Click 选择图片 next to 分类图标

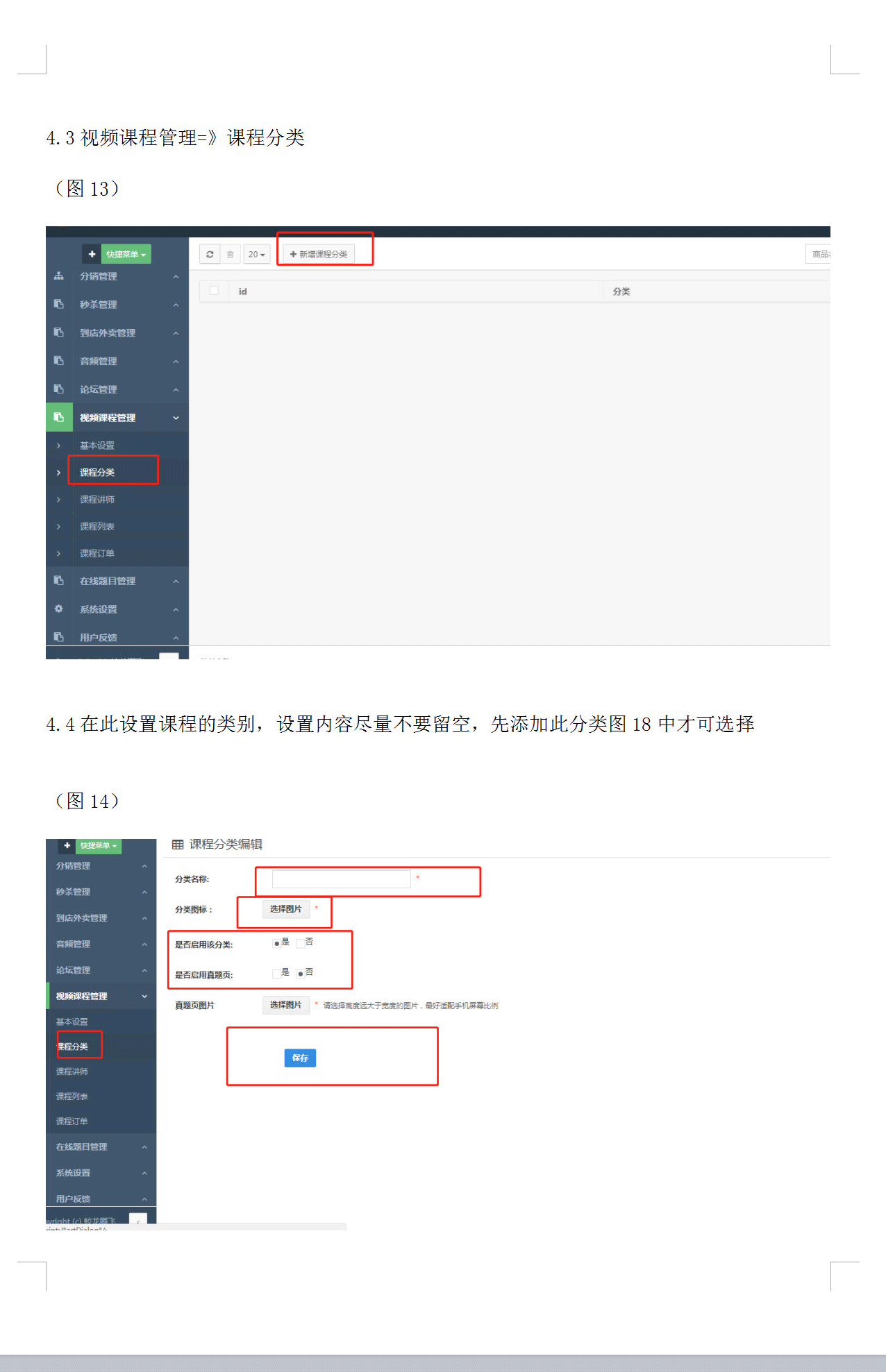[x=285, y=909]
